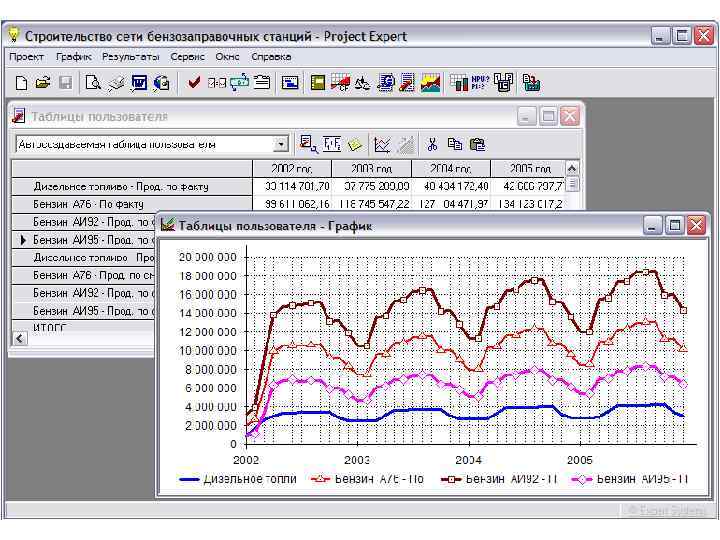Image resolution: width=720 pixels, height=540 pixels.
Task: Paste using the clipboard icon
Action: (x=478, y=145)
